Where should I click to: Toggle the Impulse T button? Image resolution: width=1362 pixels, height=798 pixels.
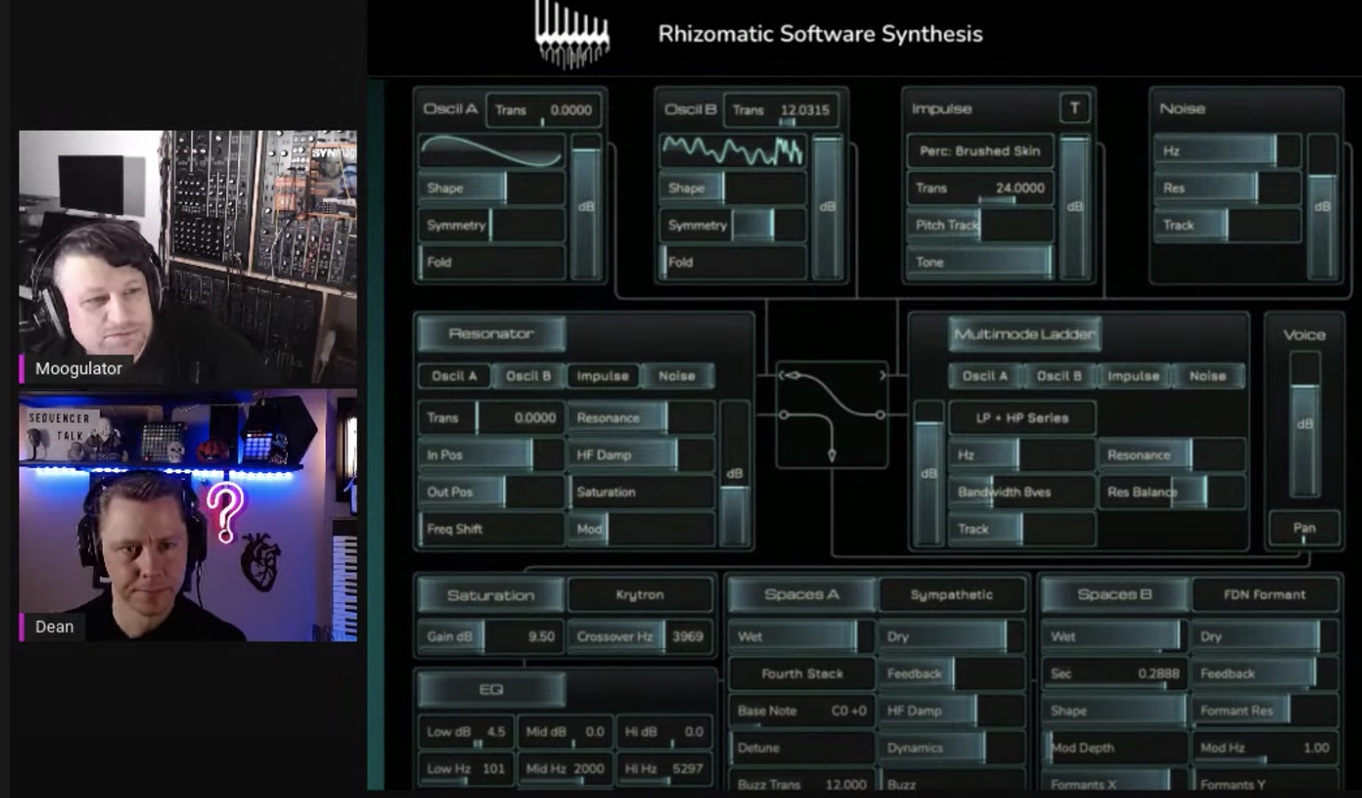1074,109
